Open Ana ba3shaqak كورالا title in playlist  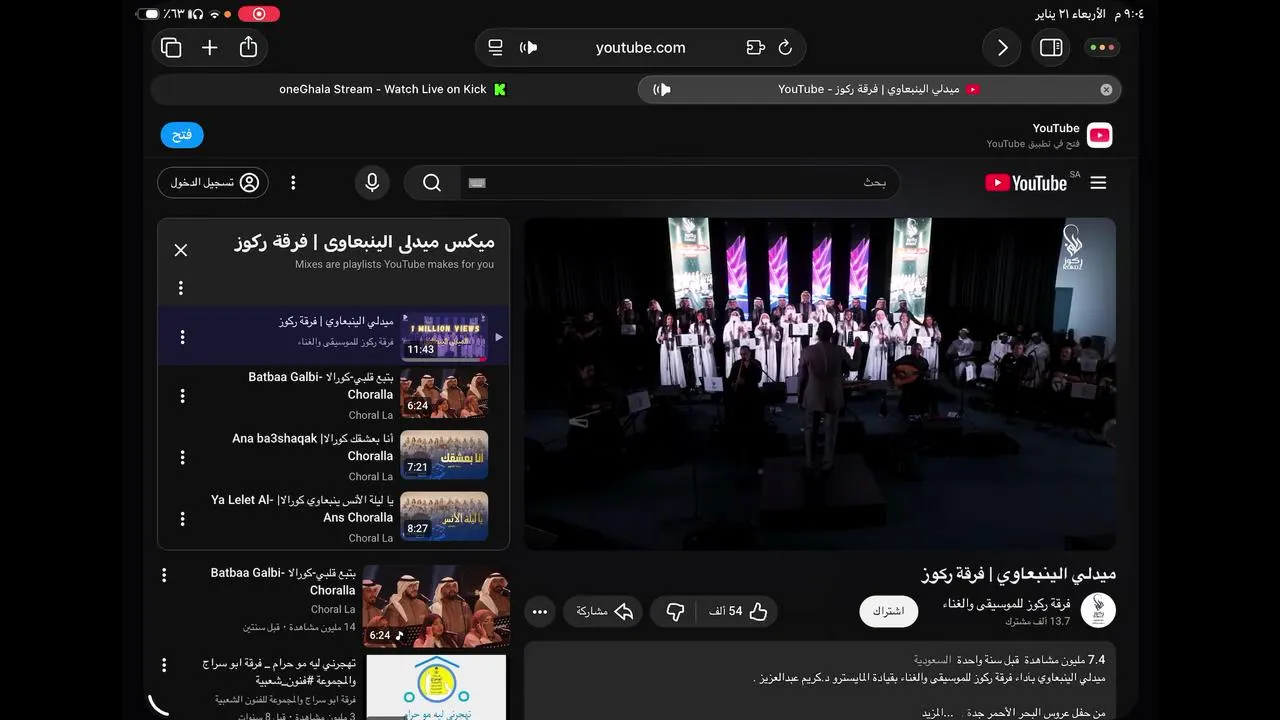point(312,447)
